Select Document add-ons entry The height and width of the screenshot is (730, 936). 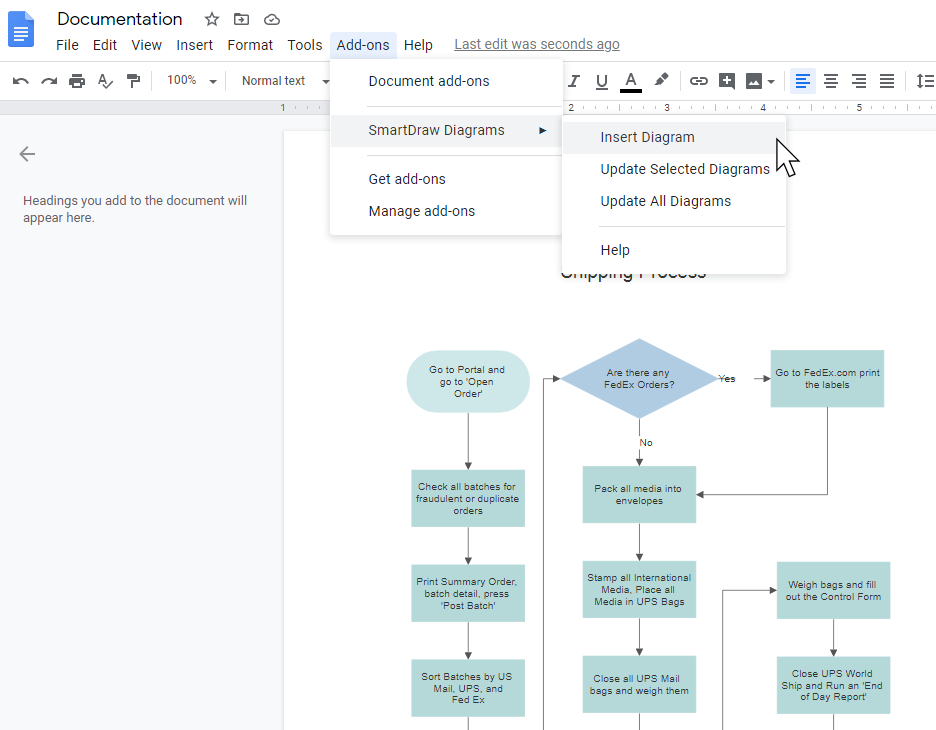coord(446,81)
